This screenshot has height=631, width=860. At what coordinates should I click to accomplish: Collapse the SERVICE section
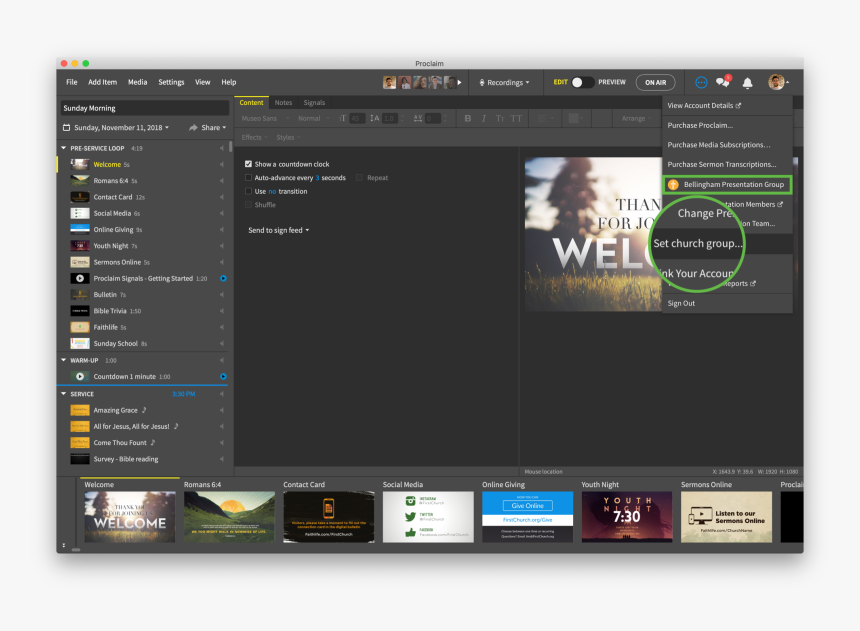[64, 393]
